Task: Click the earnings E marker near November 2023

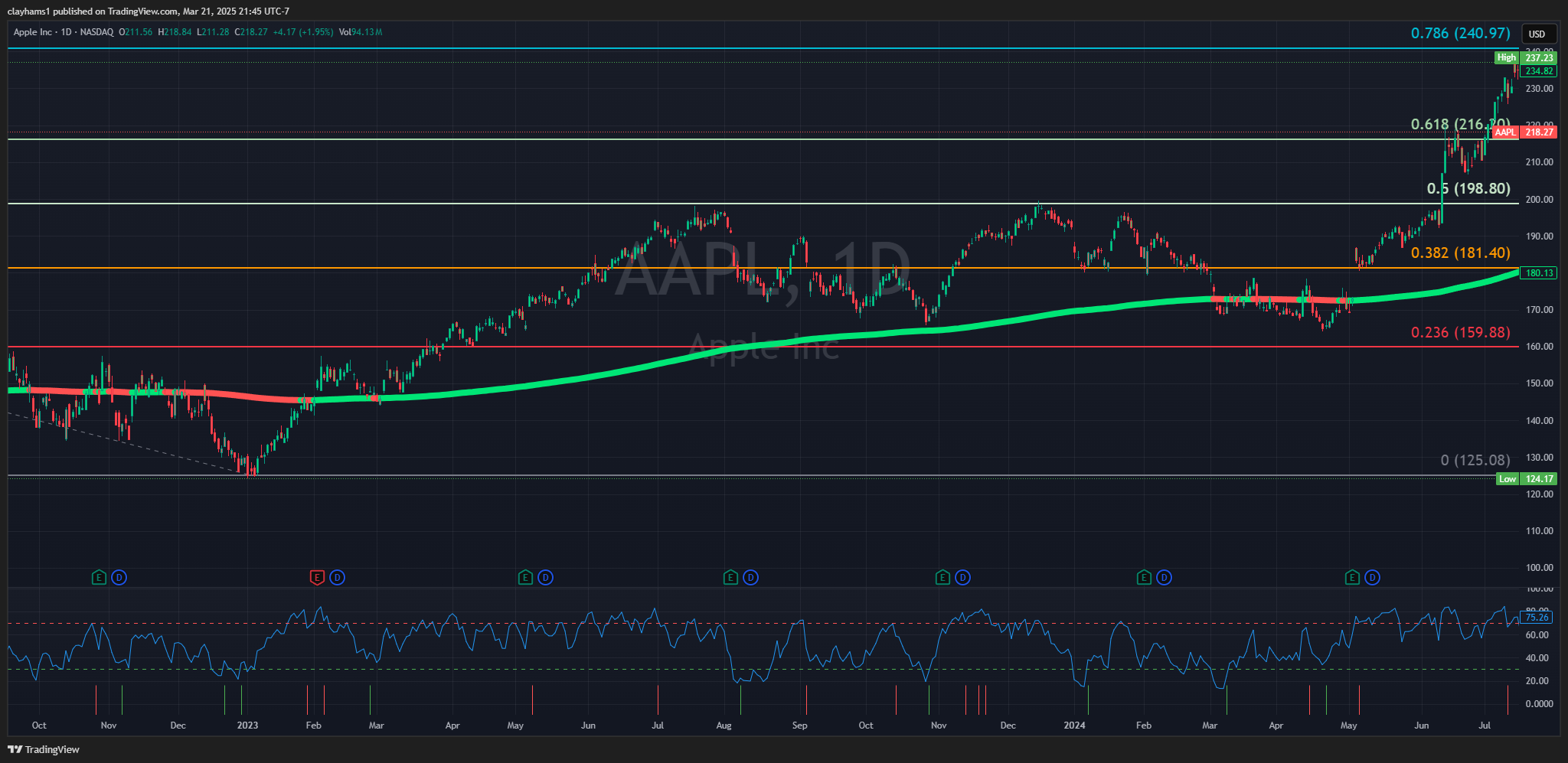Action: pos(942,578)
